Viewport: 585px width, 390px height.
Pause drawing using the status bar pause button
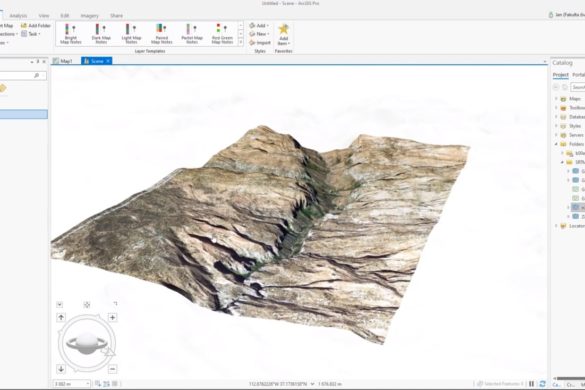532,384
